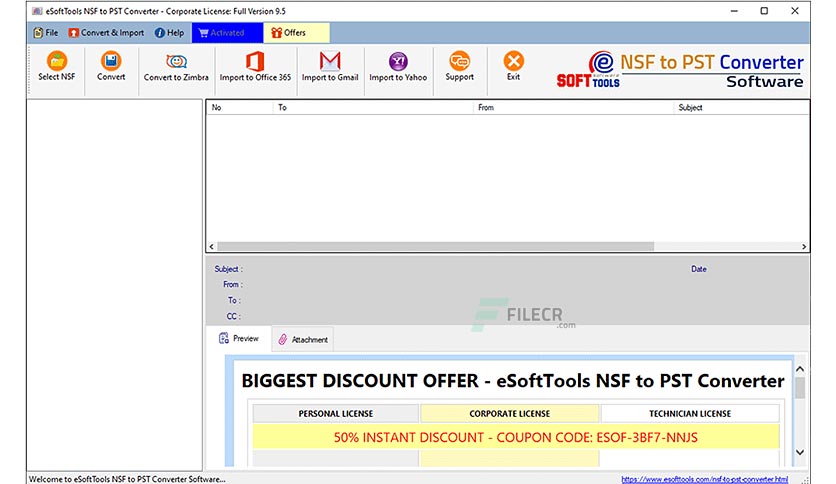Click the Date label in header pane

click(x=698, y=269)
